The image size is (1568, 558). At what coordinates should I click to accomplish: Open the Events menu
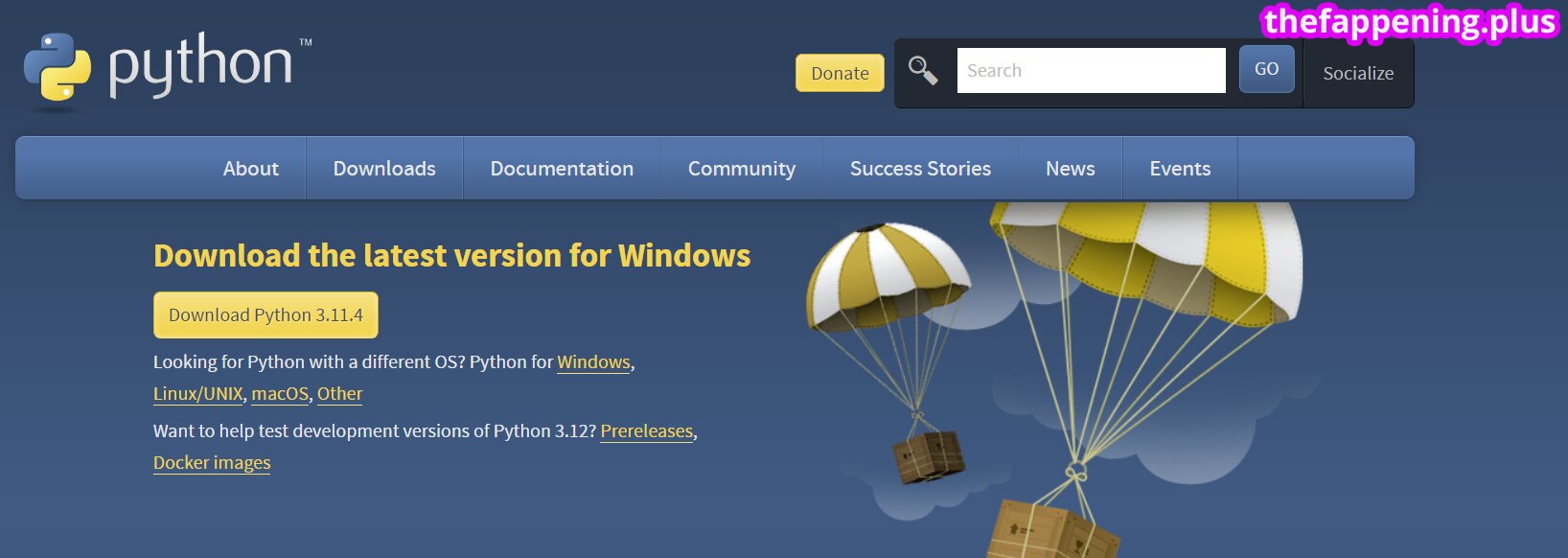coord(1180,168)
